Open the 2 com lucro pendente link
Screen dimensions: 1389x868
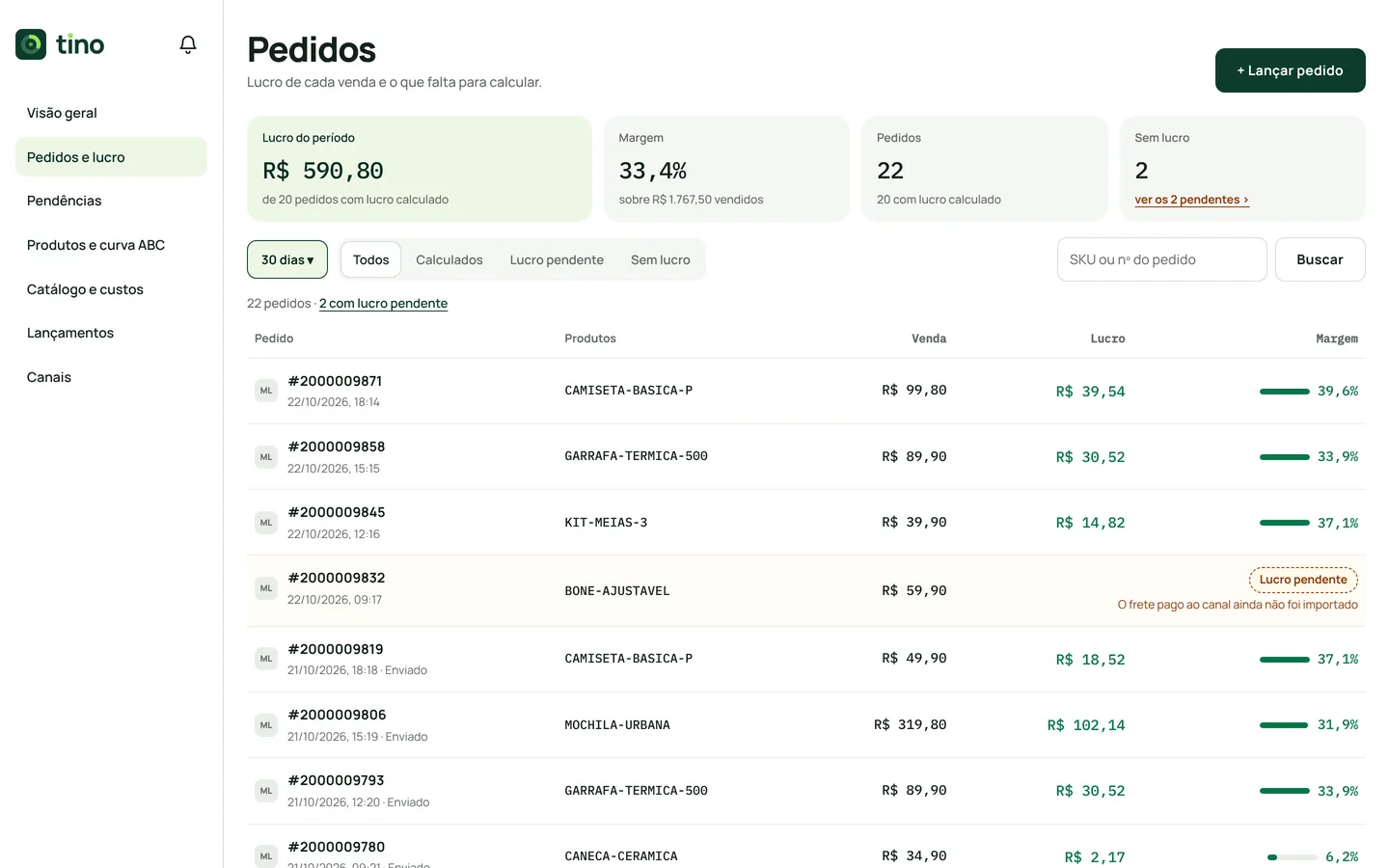click(383, 303)
